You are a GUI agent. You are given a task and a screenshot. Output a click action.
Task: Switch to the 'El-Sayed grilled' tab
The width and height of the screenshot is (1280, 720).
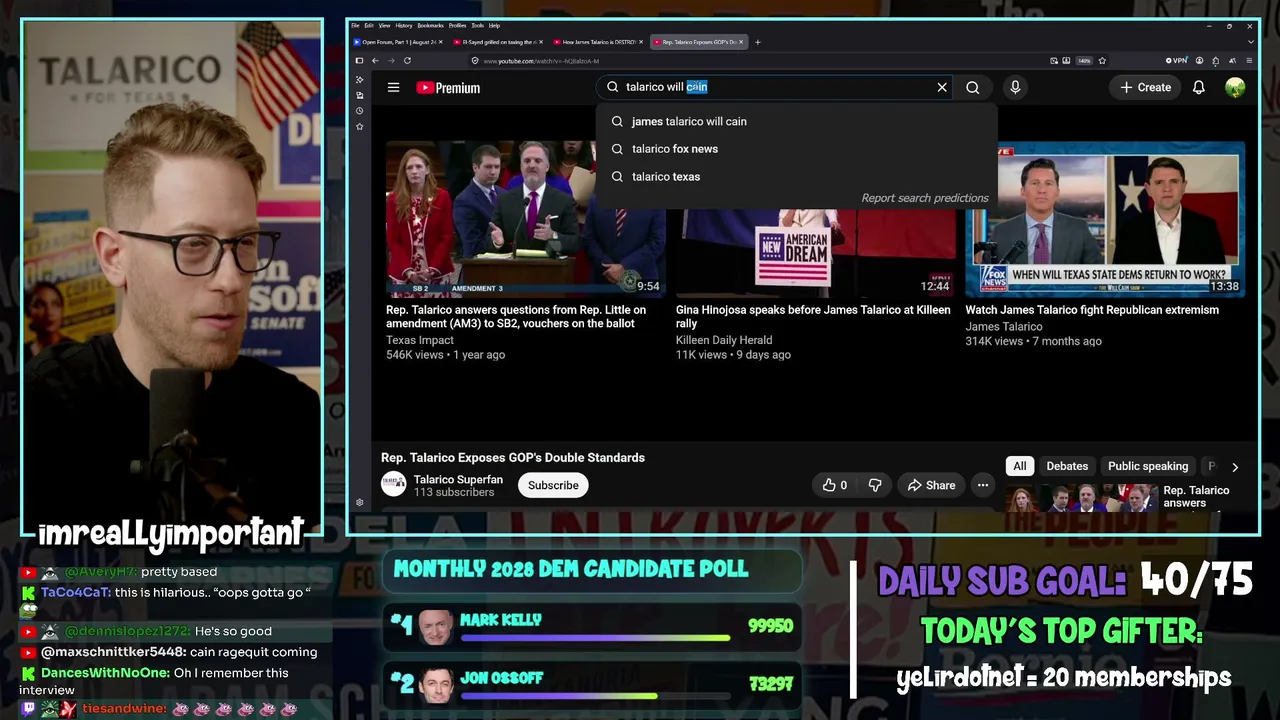click(496, 42)
